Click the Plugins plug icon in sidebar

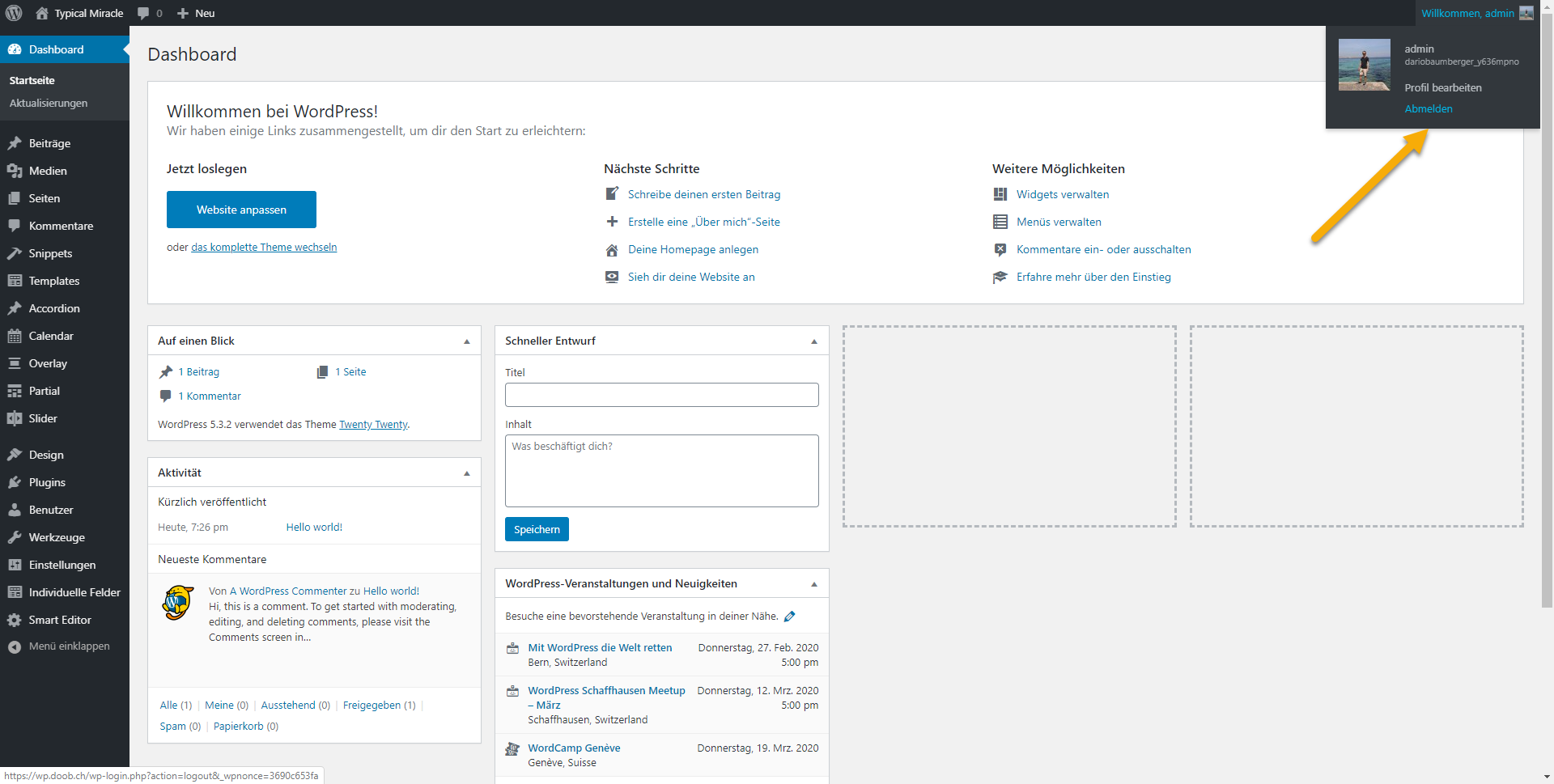(15, 482)
